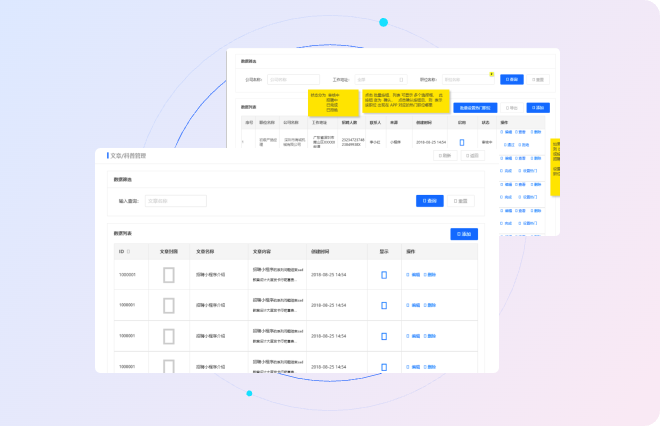Image resolution: width=660 pixels, height=426 pixels.
Task: Toggle the 显示 checkbox in third article row
Action: point(384,336)
